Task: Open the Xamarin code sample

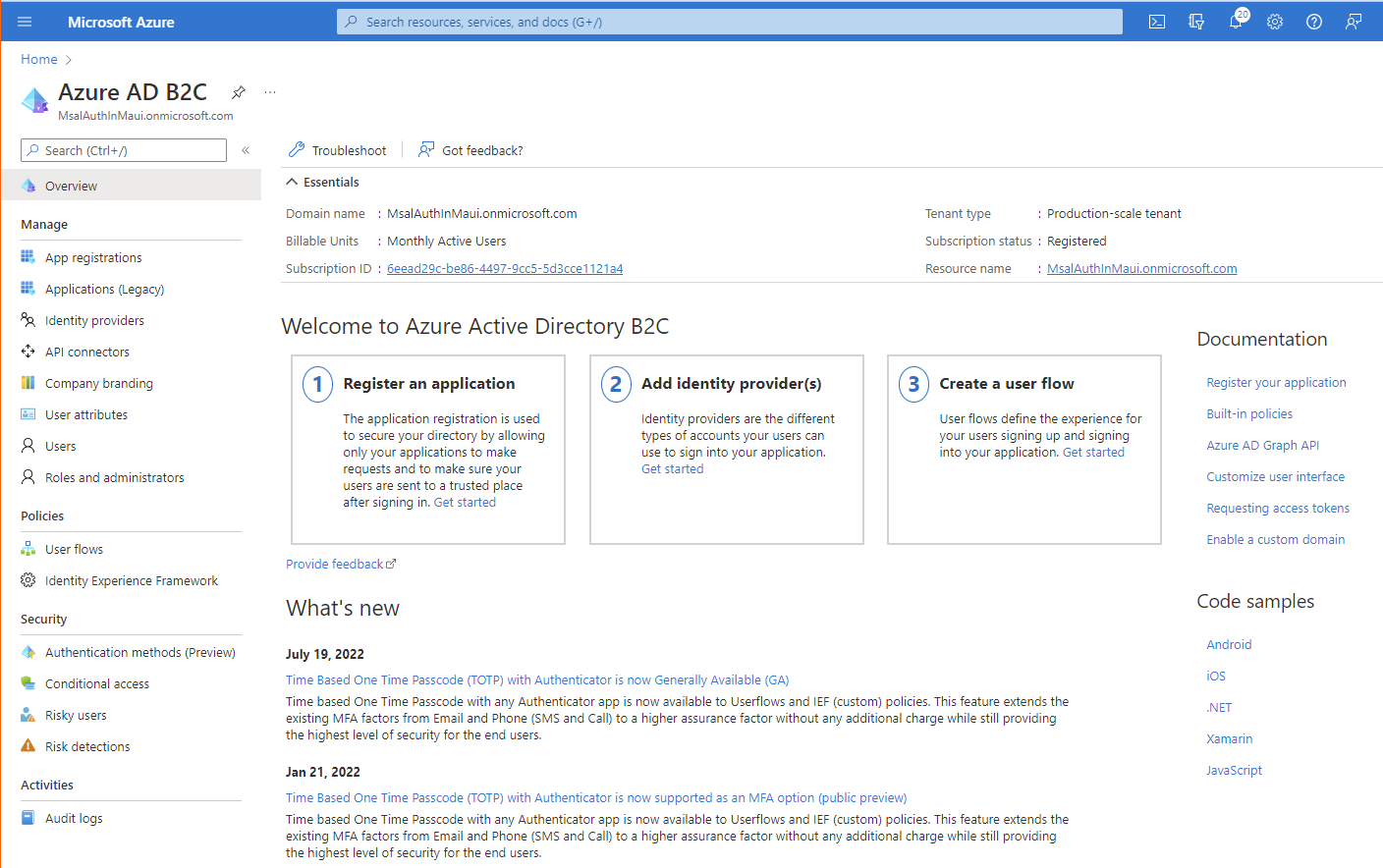Action: click(1229, 738)
